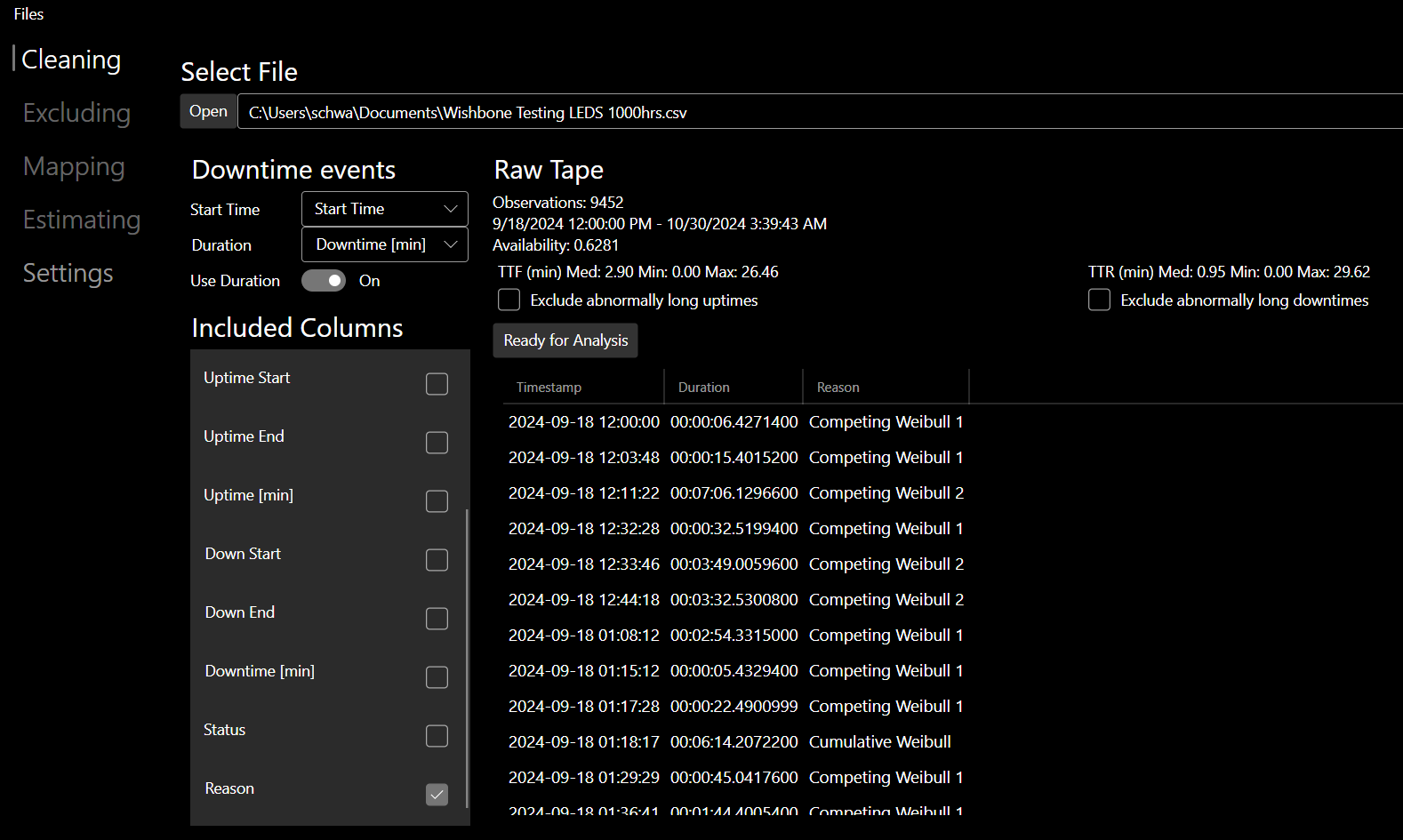Check Exclude abnormally long uptimes
Screen dimensions: 1403x840
509,300
